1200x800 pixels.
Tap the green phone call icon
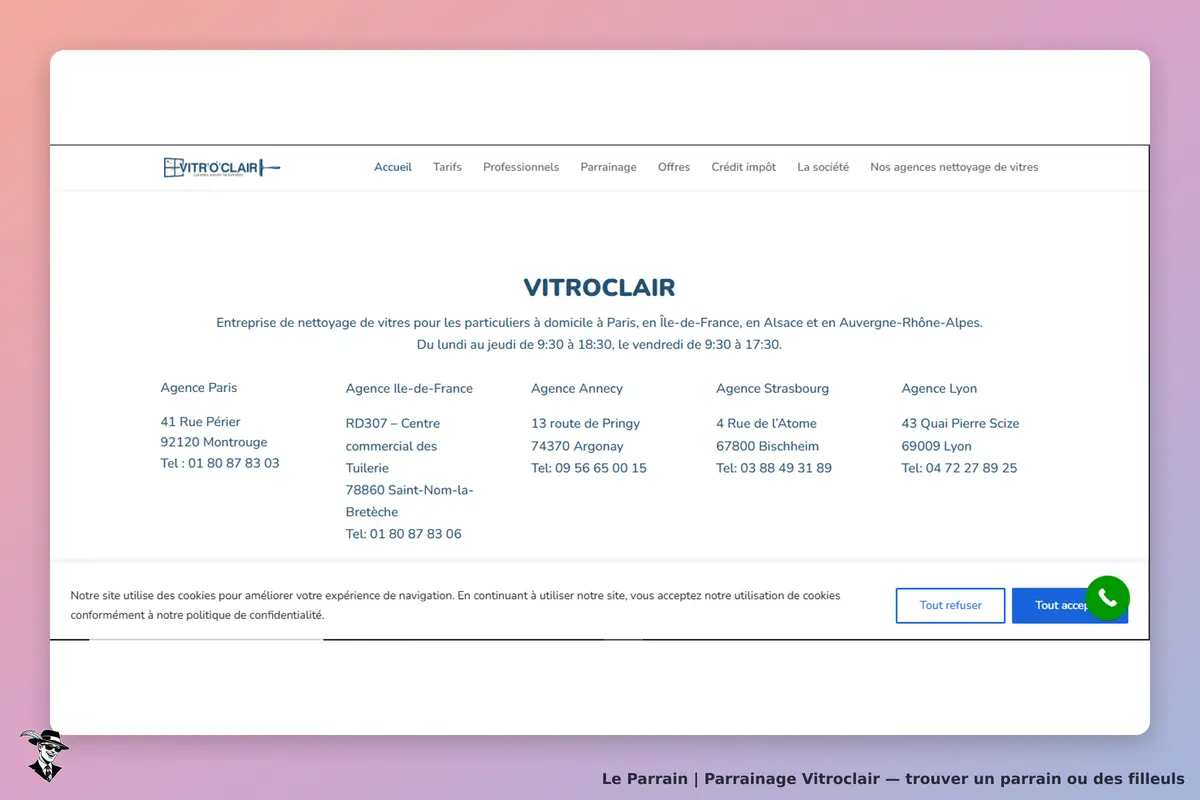point(1107,598)
